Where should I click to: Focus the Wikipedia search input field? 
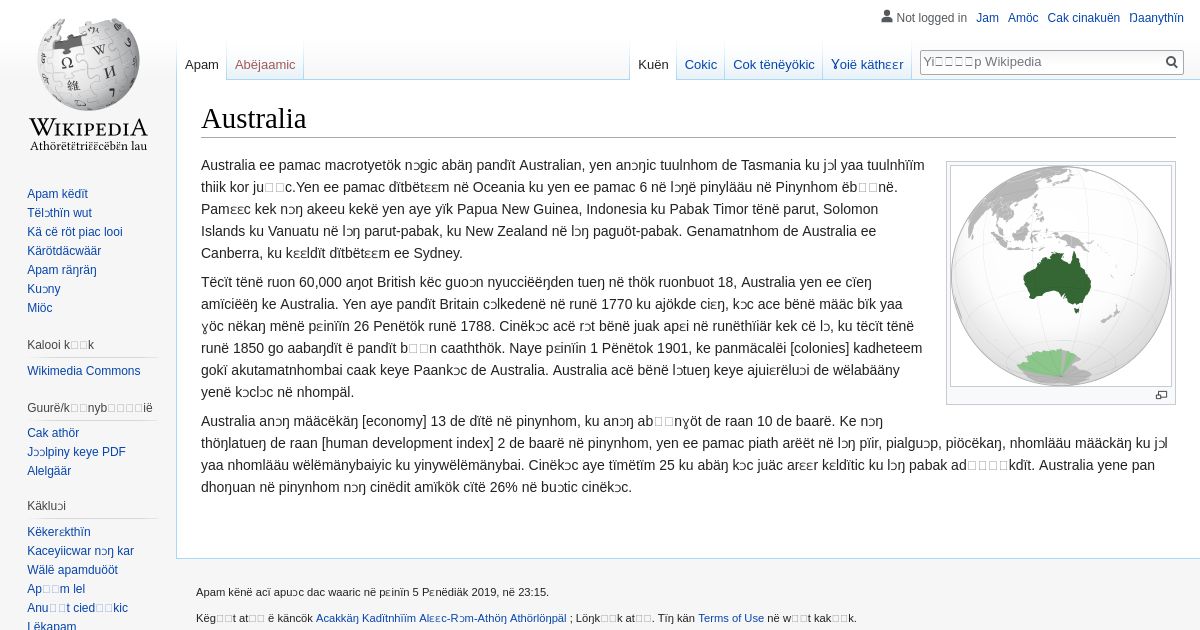click(x=1041, y=62)
